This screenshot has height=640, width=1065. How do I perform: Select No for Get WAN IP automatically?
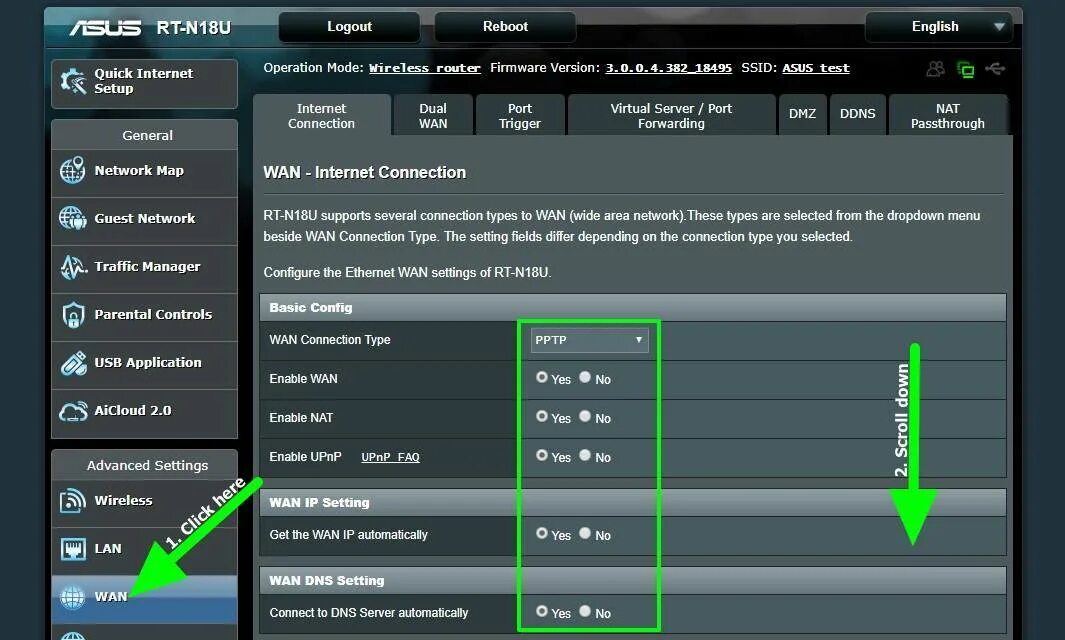tap(585, 533)
